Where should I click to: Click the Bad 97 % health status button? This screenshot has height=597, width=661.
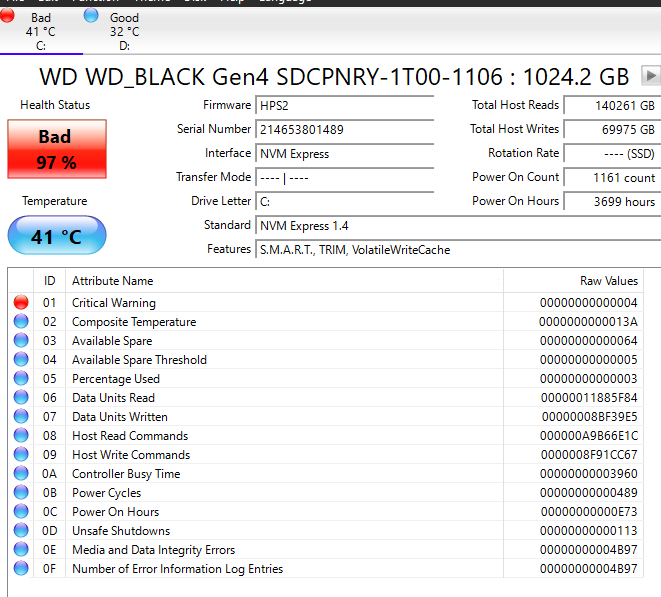57,149
